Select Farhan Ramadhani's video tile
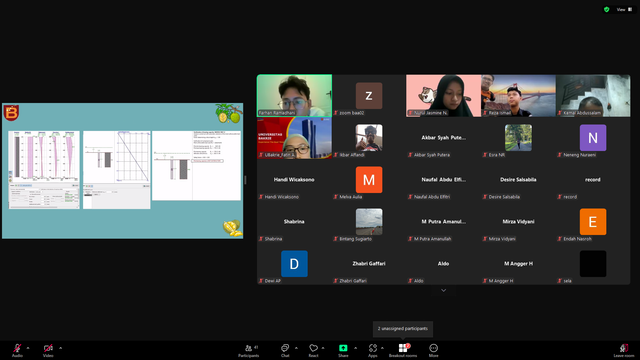Image resolution: width=640 pixels, height=360 pixels. (294, 96)
